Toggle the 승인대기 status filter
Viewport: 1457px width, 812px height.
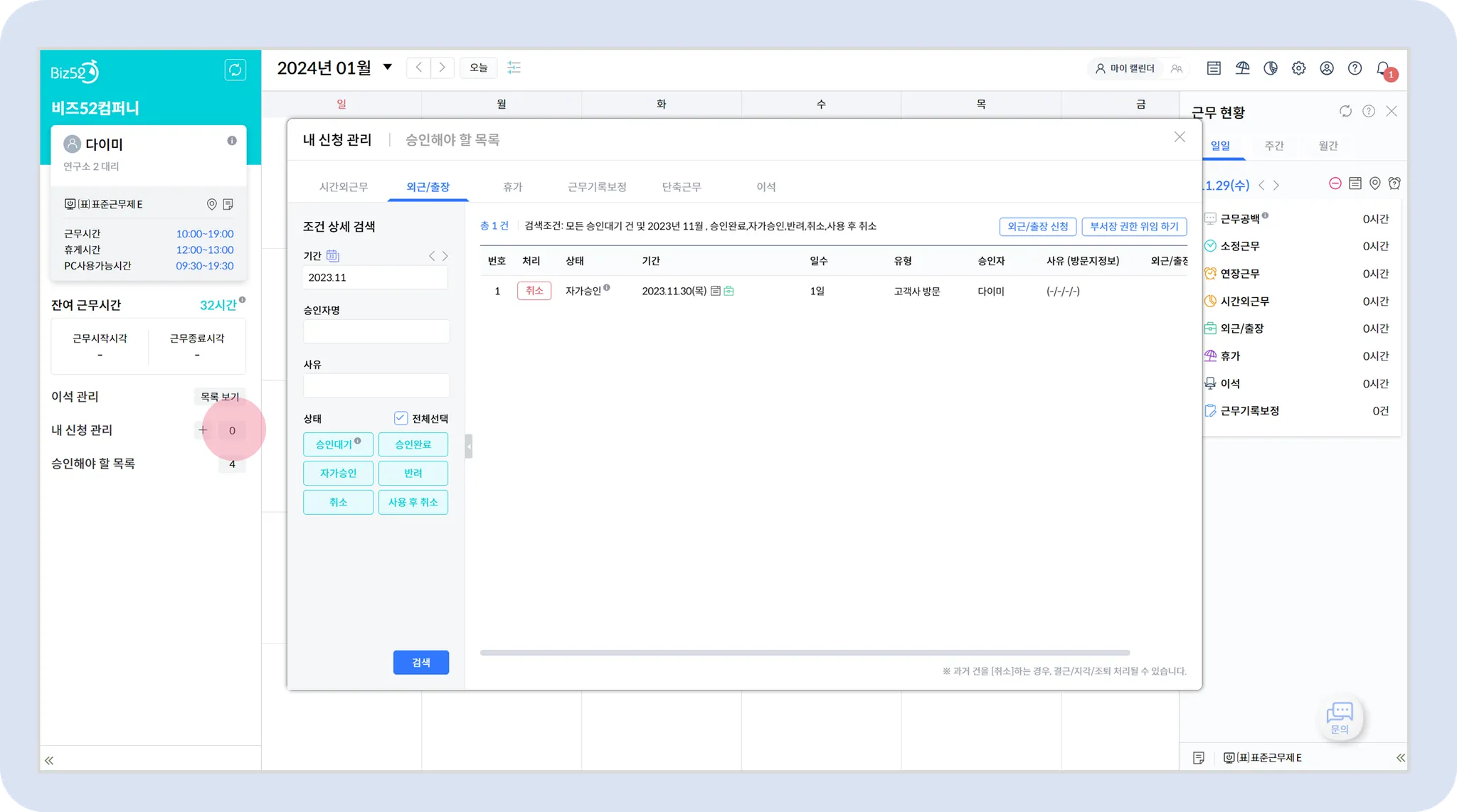[338, 444]
